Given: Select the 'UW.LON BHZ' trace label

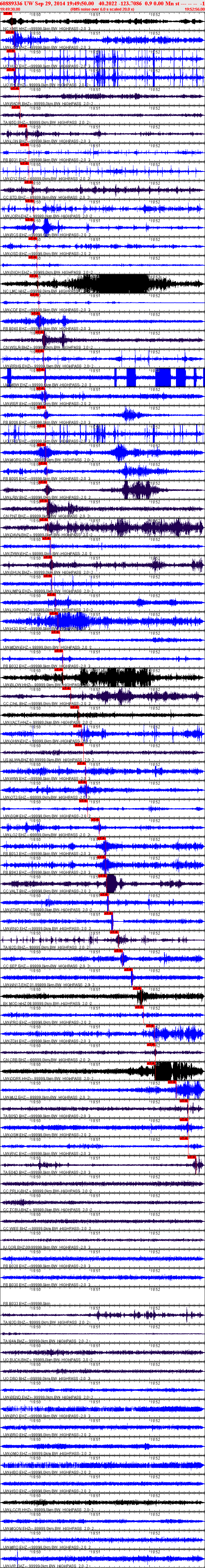Looking at the screenshot, I should [15, 141].
